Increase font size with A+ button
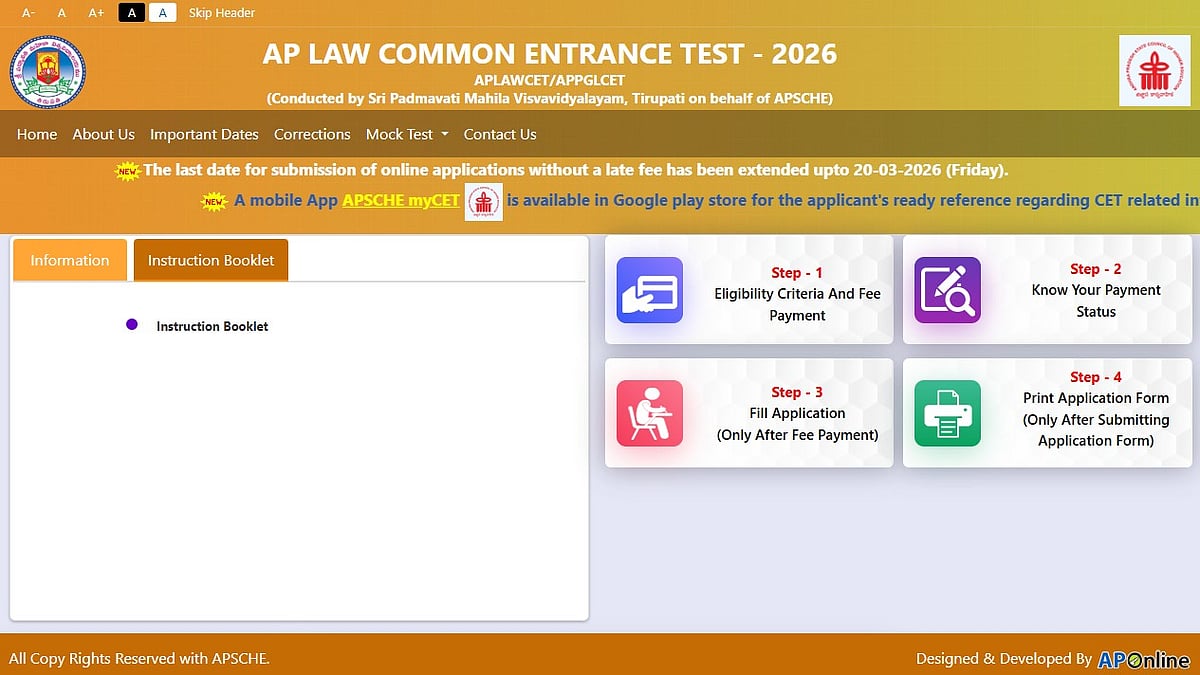The width and height of the screenshot is (1200, 675). click(96, 13)
